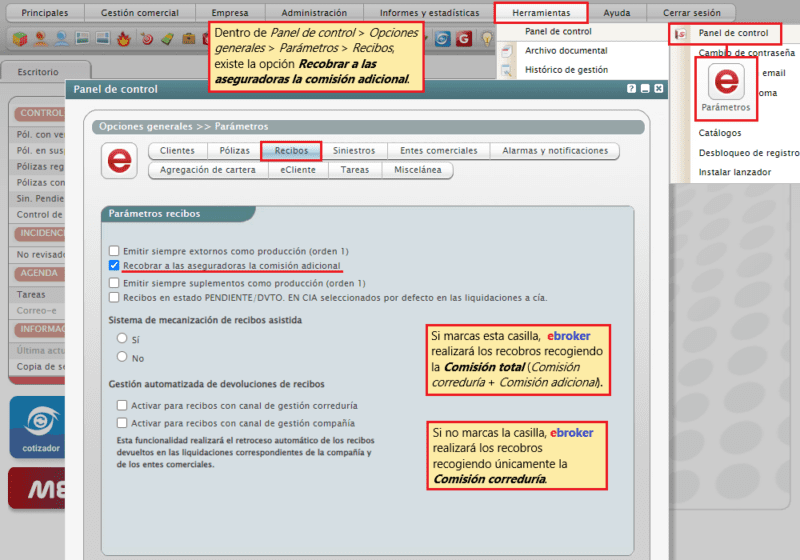Enable devoluciones for canal de gestión compañía

pyautogui.click(x=121, y=422)
